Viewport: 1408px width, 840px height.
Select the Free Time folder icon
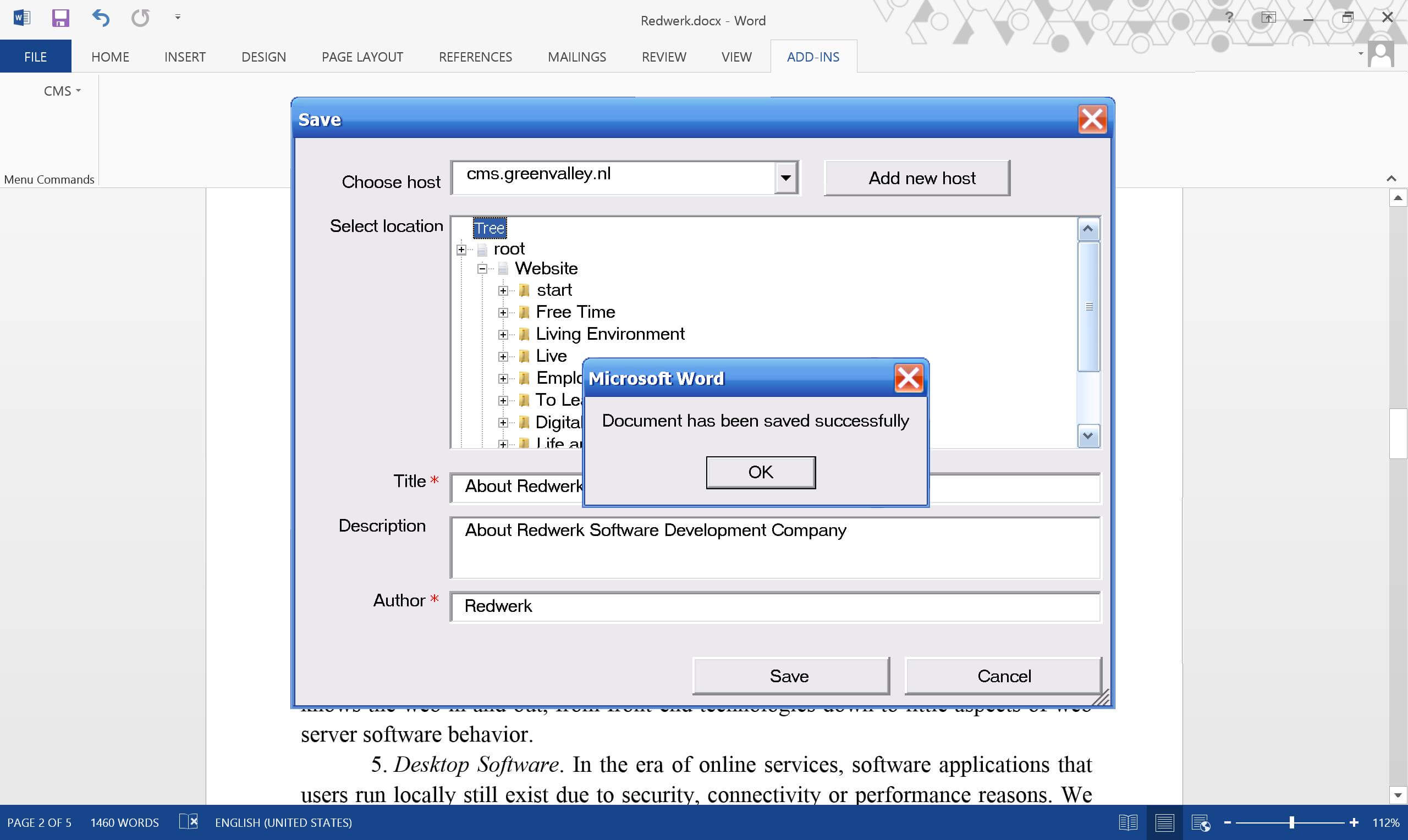click(x=524, y=312)
